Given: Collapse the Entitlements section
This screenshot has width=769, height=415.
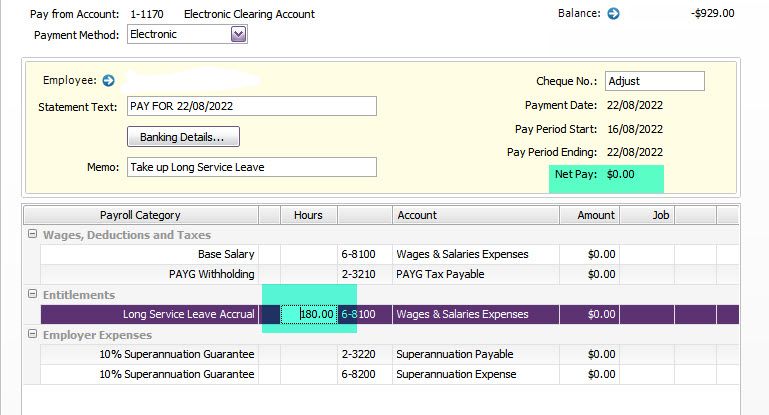Looking at the screenshot, I should tap(33, 295).
